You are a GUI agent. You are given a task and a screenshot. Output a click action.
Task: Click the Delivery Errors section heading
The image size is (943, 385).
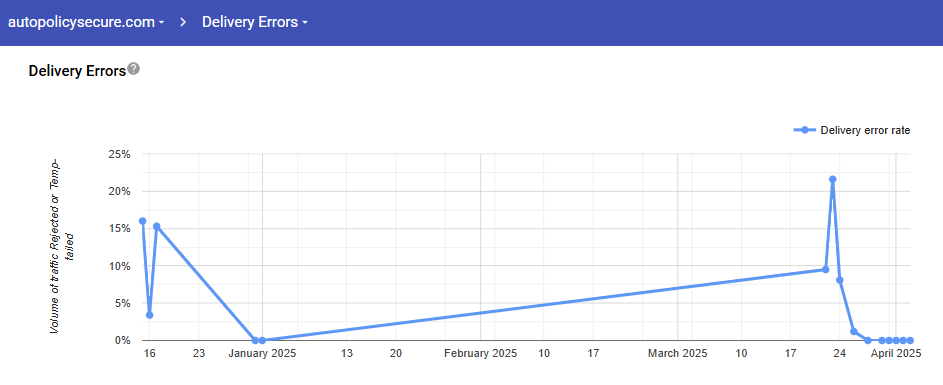coord(77,71)
